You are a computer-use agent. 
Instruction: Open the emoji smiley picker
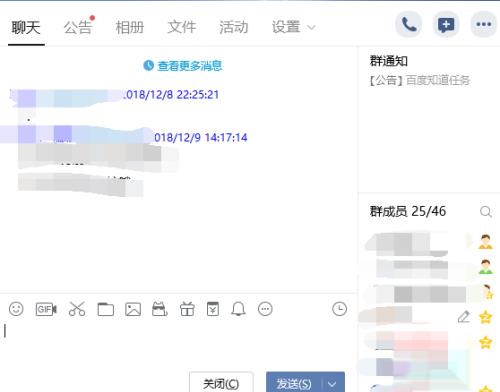16,309
